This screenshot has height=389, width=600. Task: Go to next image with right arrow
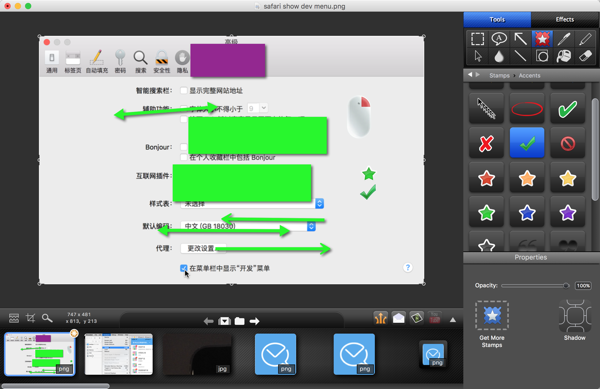tap(254, 321)
